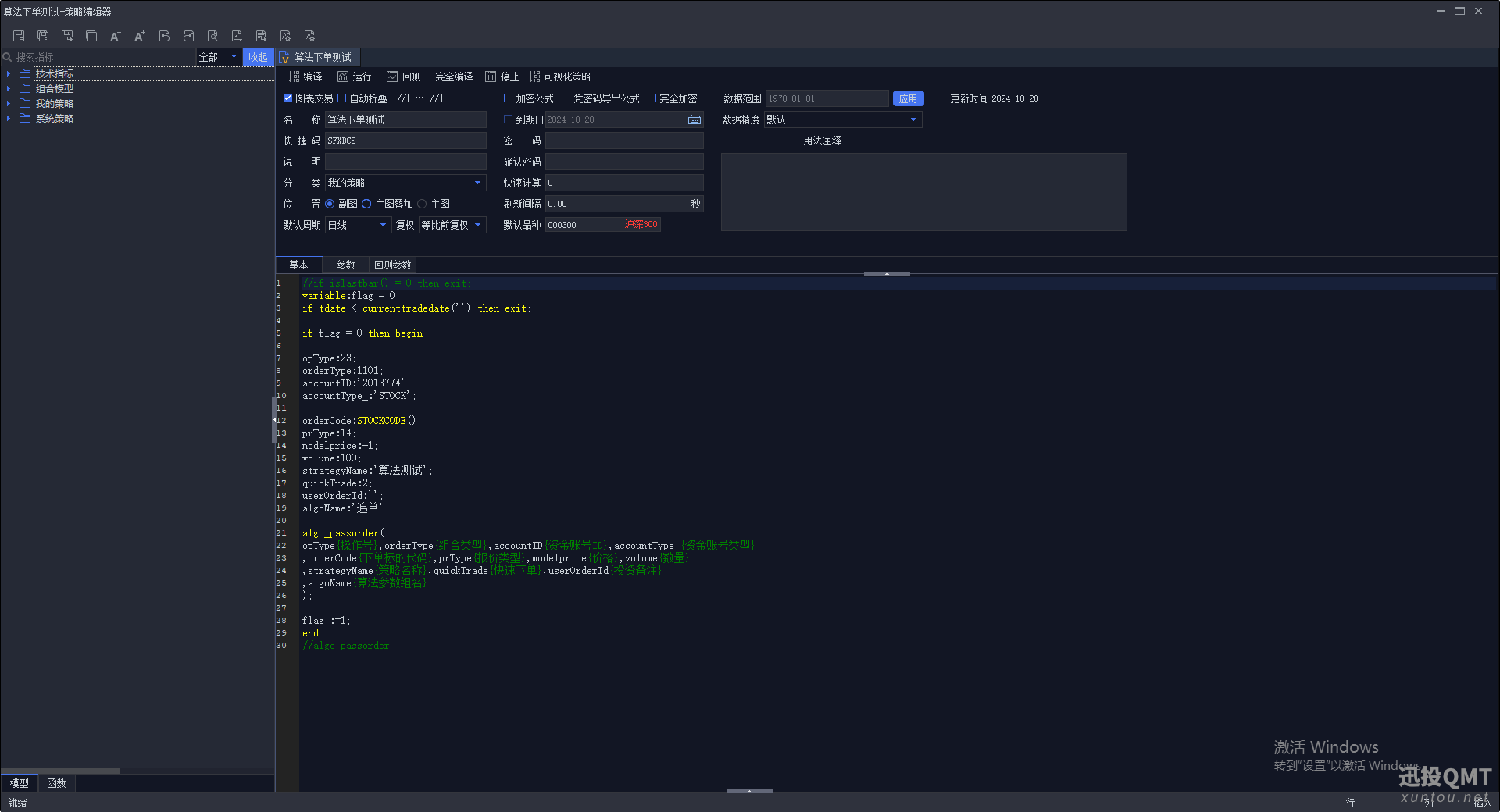Switch to the 回测参数 tab
Viewport: 1500px width, 812px height.
(x=392, y=265)
